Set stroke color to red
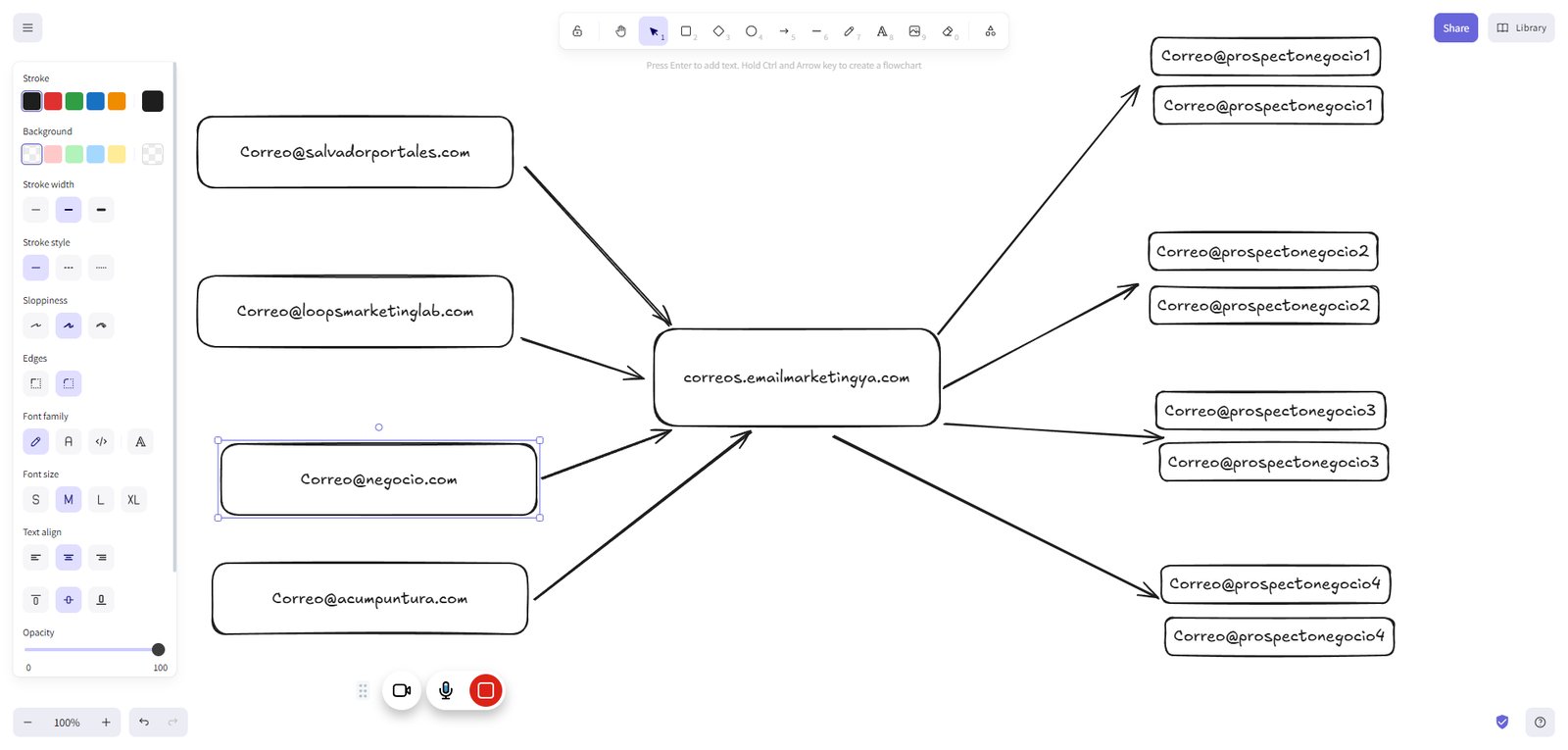 pyautogui.click(x=53, y=101)
